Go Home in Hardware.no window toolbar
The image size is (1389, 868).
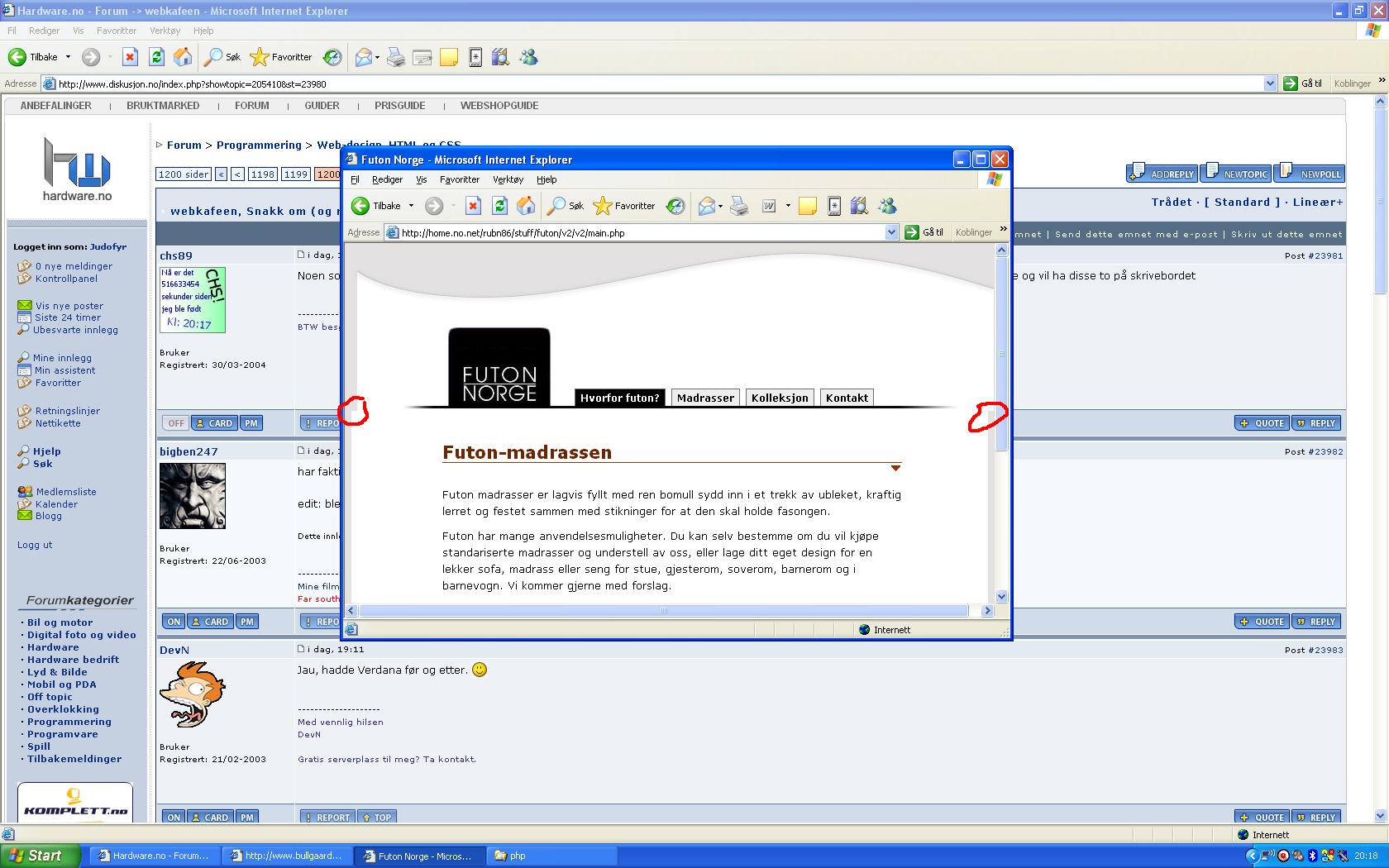[183, 57]
